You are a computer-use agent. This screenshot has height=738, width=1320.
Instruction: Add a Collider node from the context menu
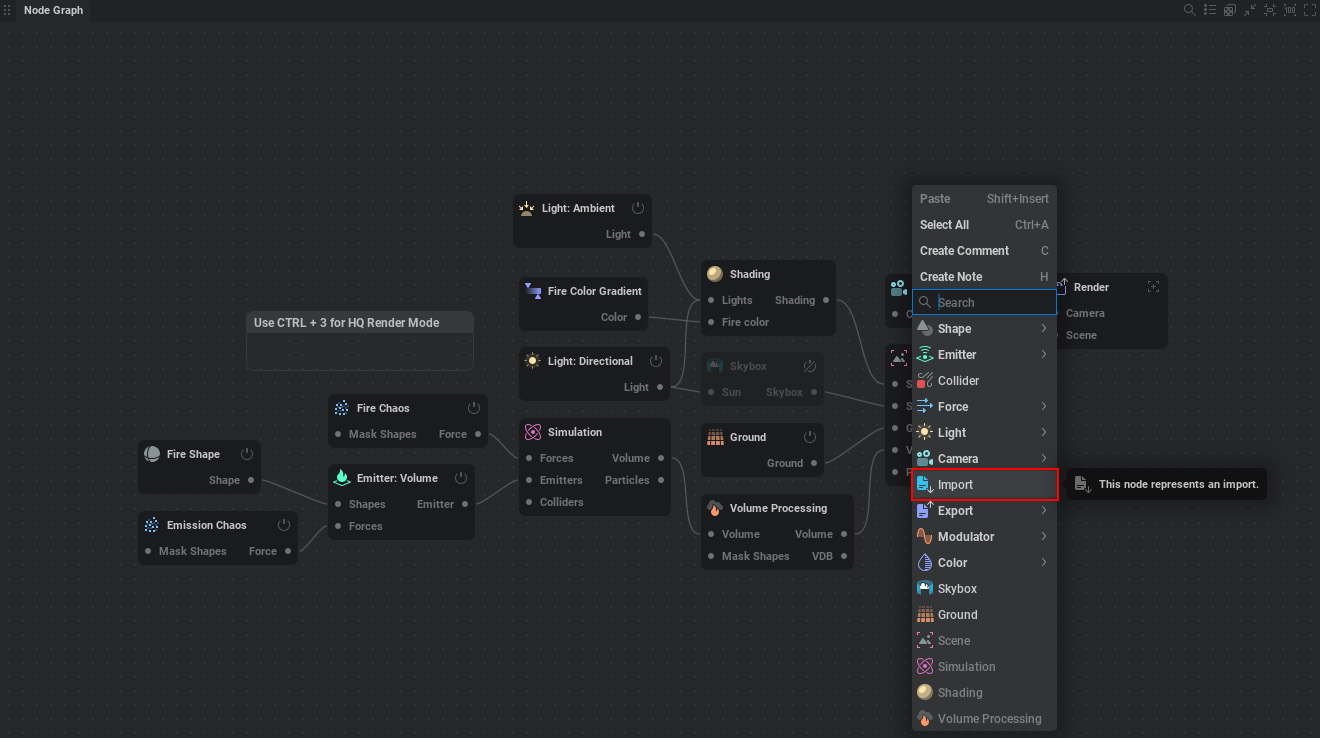pyautogui.click(x=985, y=381)
